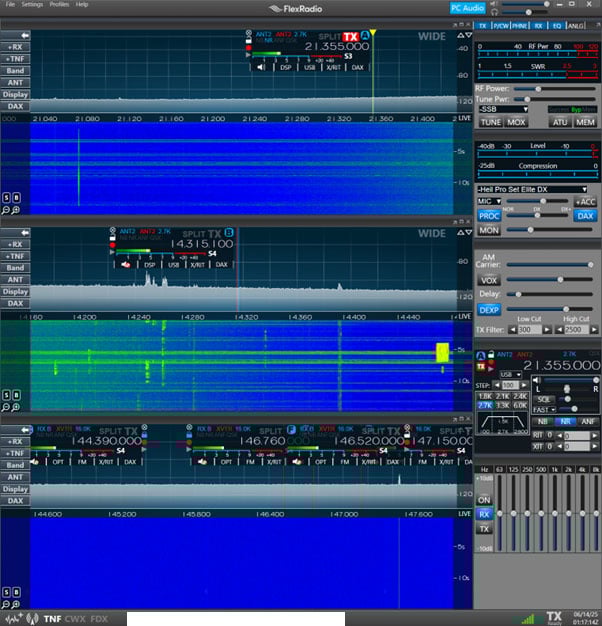Open ANT menu in 14 MHz panadapter
This screenshot has height=626, width=602.
[x=15, y=280]
